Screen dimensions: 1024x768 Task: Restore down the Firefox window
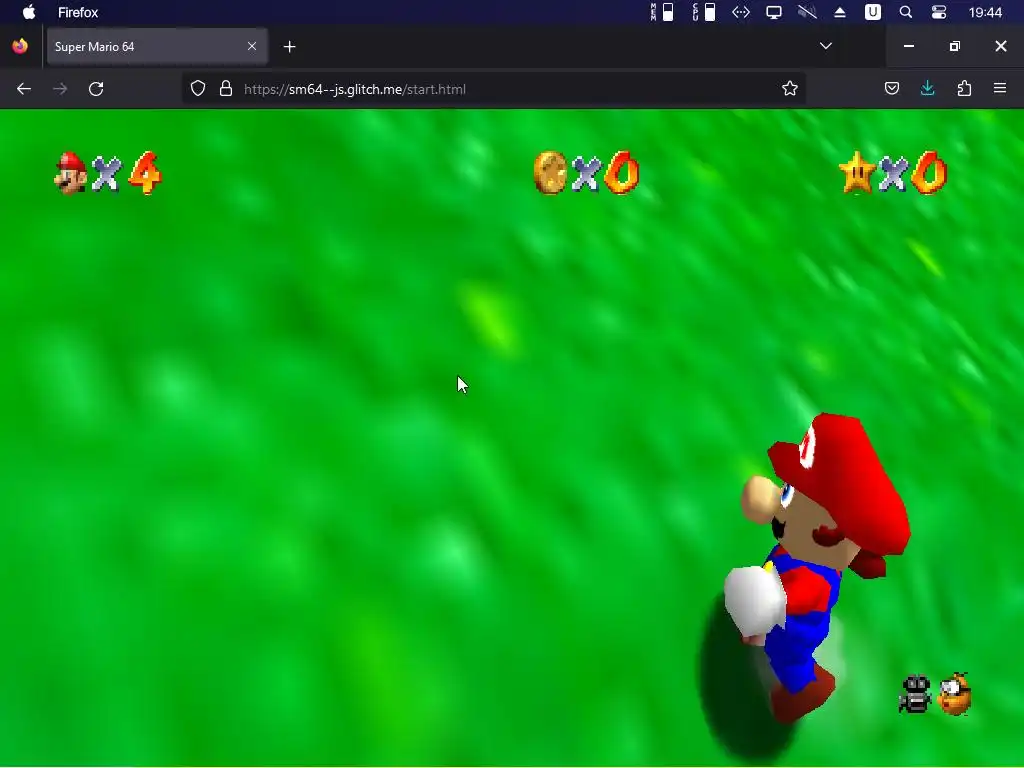point(955,46)
